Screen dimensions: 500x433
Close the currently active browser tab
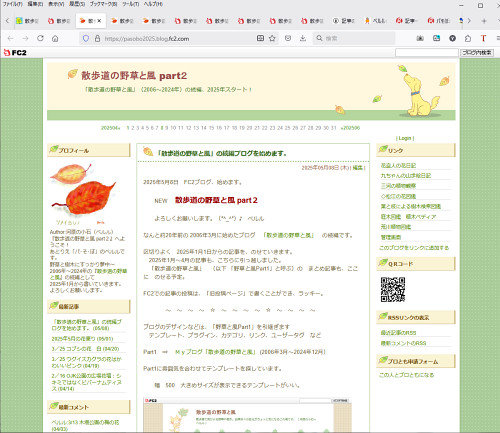99,21
